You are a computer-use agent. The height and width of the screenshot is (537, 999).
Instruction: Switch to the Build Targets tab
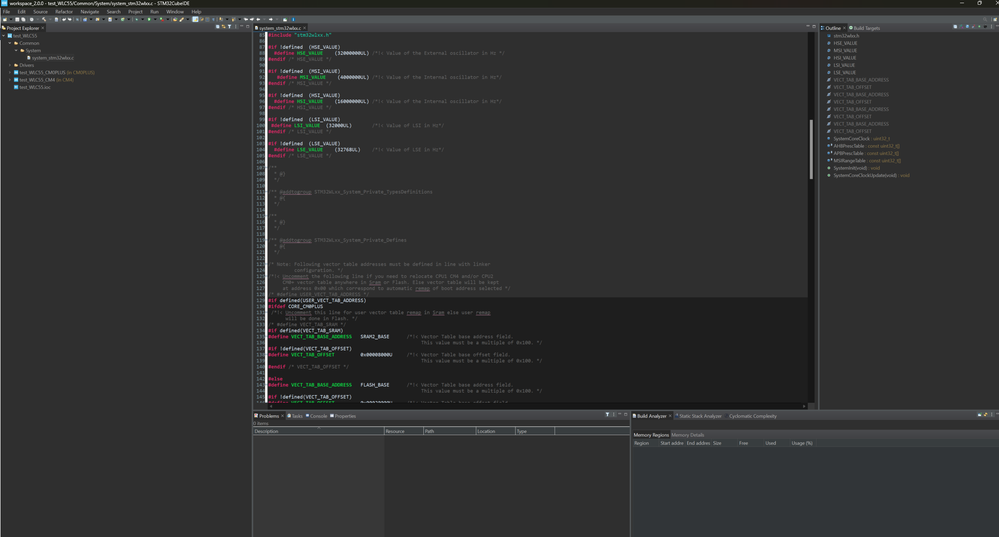865,28
